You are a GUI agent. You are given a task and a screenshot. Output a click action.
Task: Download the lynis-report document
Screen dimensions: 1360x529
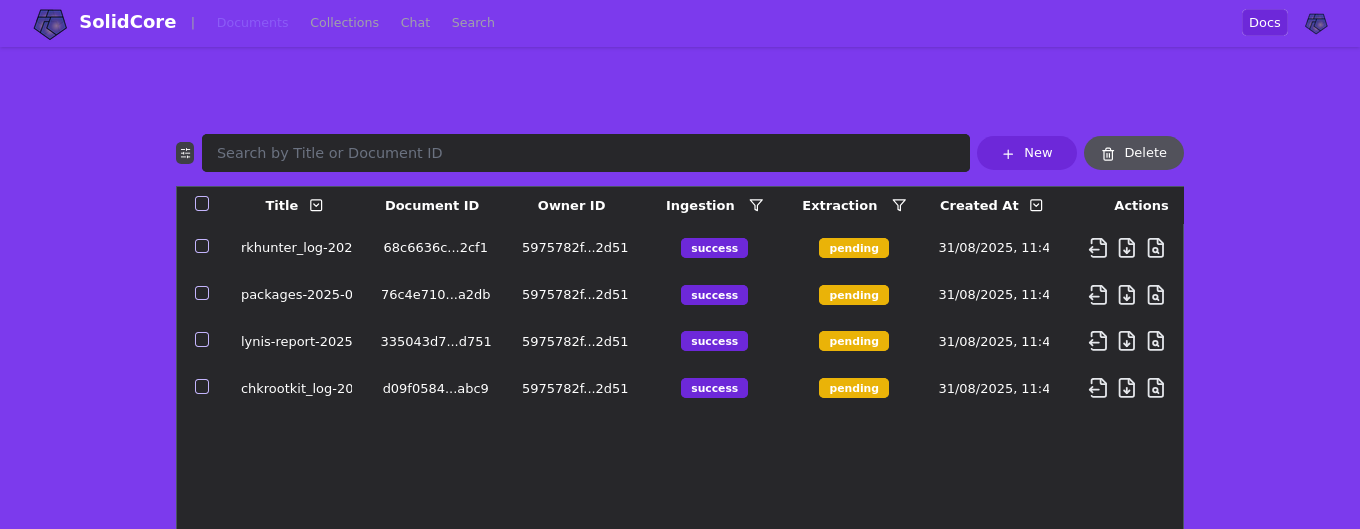pyautogui.click(x=1127, y=341)
